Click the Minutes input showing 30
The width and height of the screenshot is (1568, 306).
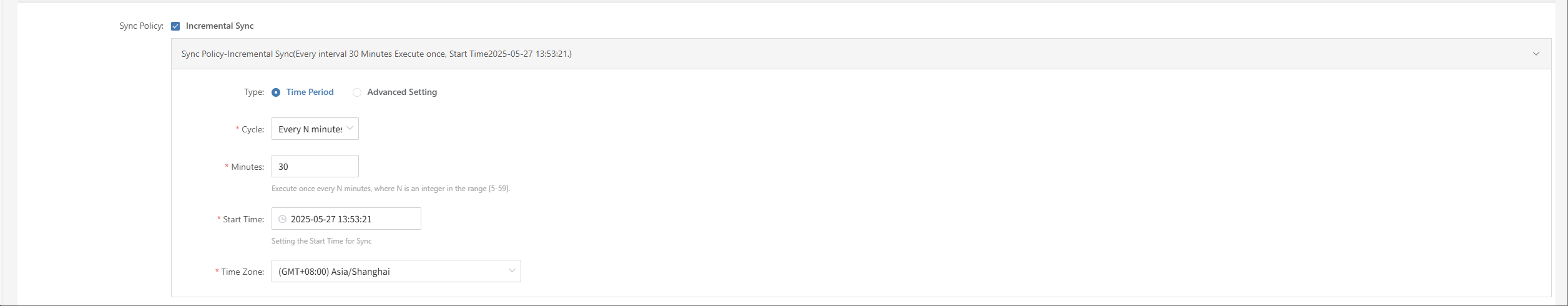pyautogui.click(x=315, y=166)
